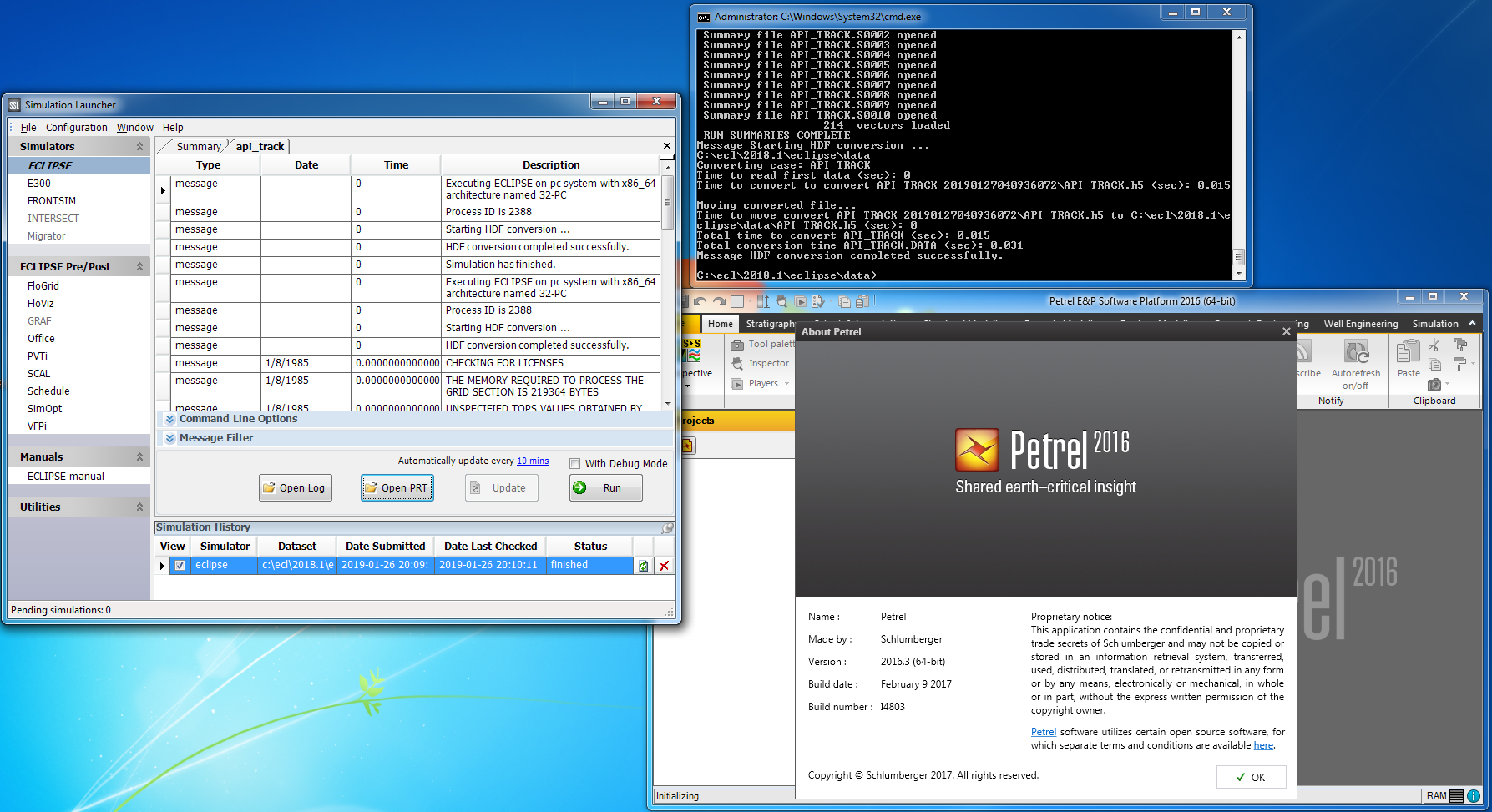This screenshot has width=1492, height=812.
Task: Close the About Petrel dialog with X
Action: coord(1286,331)
